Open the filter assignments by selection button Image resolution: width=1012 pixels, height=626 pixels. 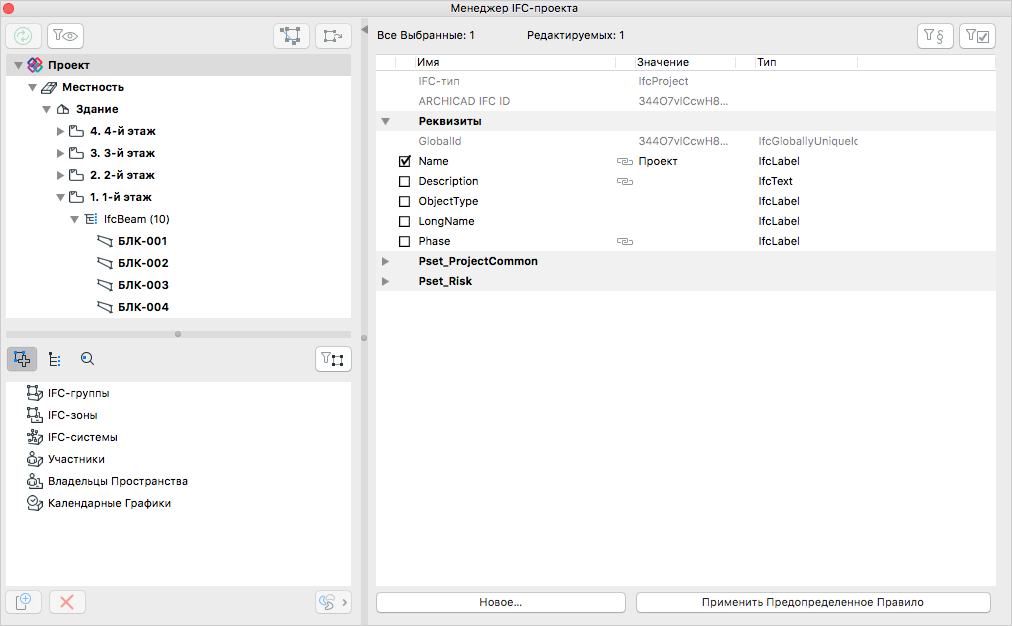(x=333, y=359)
